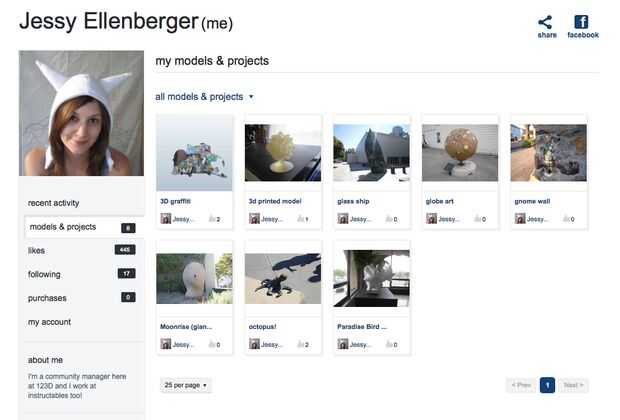Click like icon on 3D graffiti card
620x420 pixels.
coord(212,219)
